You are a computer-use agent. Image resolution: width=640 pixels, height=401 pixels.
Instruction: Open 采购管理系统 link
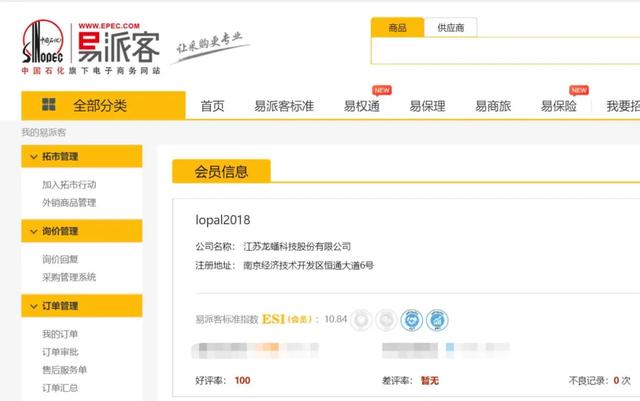point(69,277)
